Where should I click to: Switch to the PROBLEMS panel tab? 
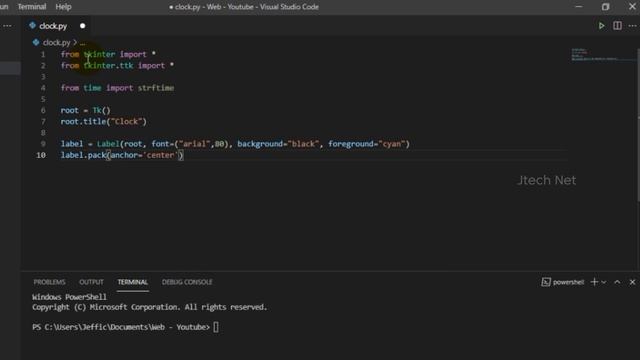(x=49, y=282)
